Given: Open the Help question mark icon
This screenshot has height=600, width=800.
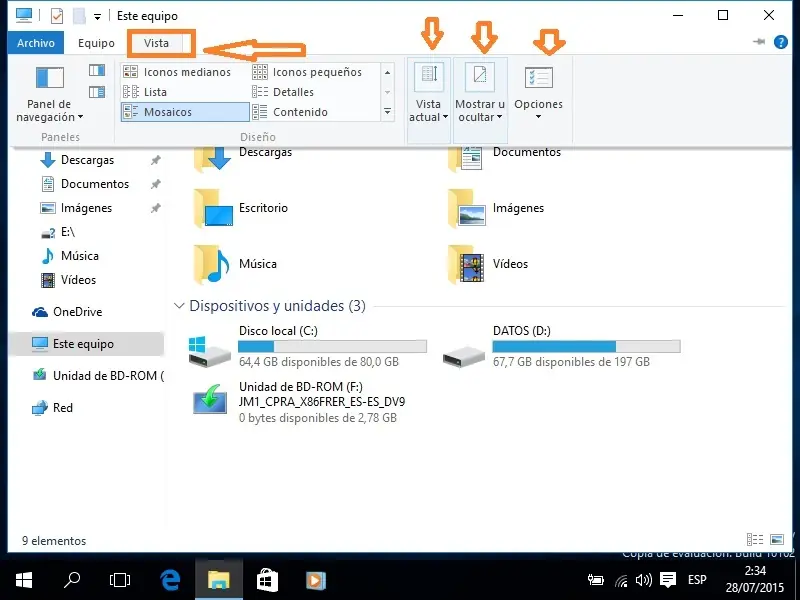Looking at the screenshot, I should pos(781,42).
